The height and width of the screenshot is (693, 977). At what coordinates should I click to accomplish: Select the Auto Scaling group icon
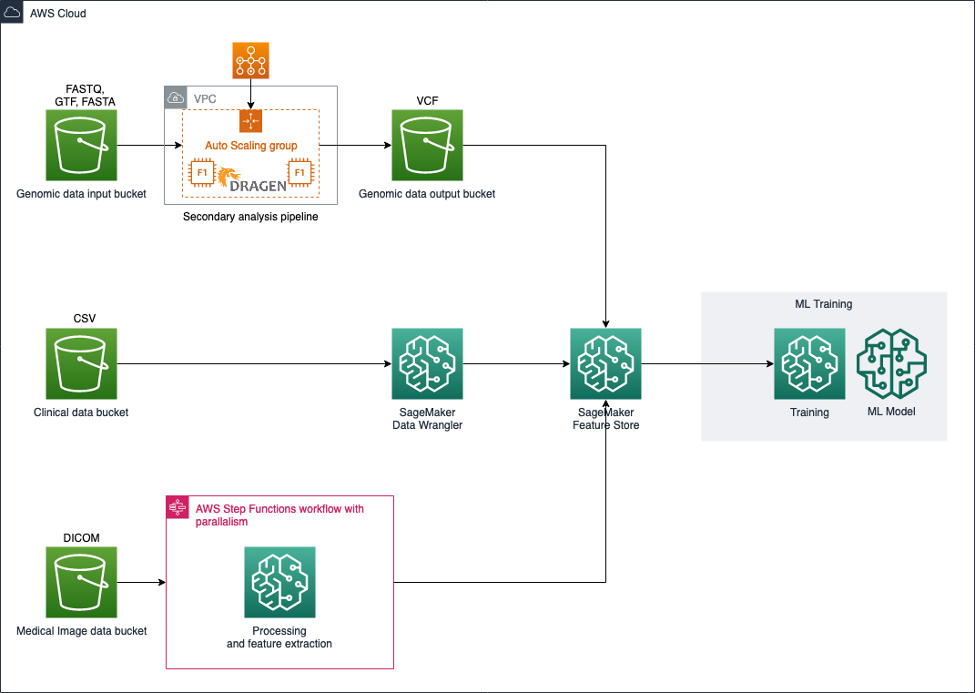pyautogui.click(x=250, y=120)
